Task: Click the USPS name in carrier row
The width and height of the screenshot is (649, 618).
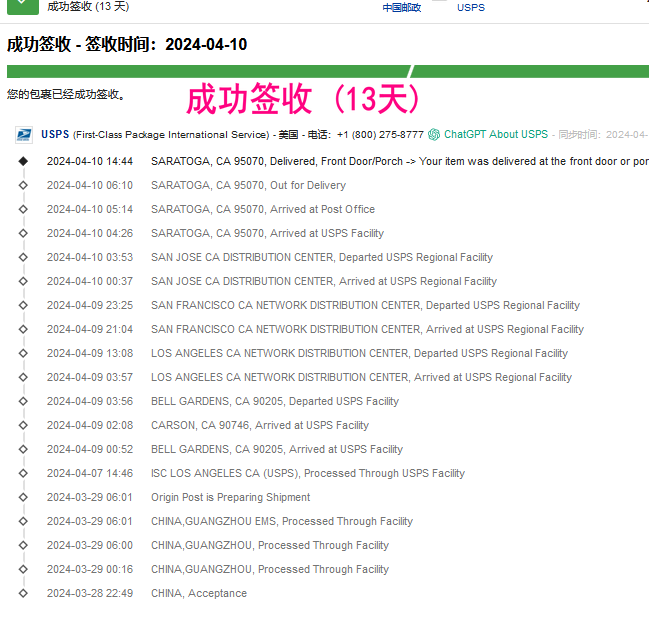Action: tap(55, 135)
